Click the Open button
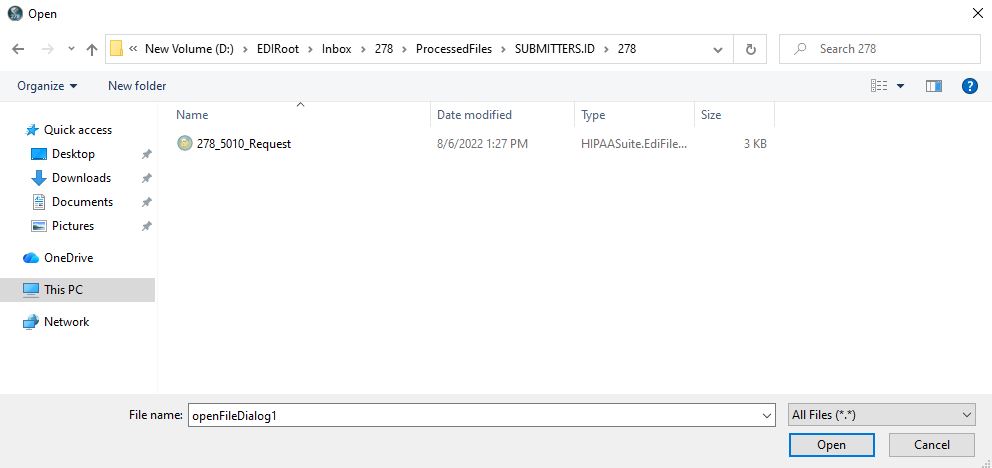This screenshot has width=992, height=468. 831,445
